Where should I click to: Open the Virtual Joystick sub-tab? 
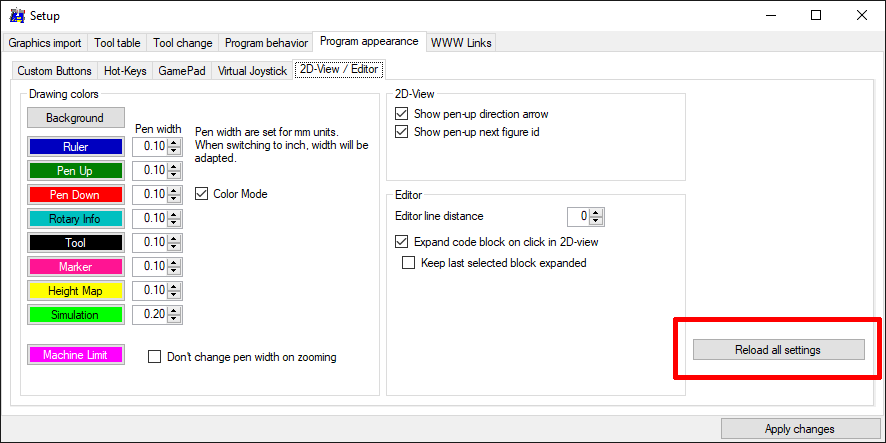tap(252, 71)
